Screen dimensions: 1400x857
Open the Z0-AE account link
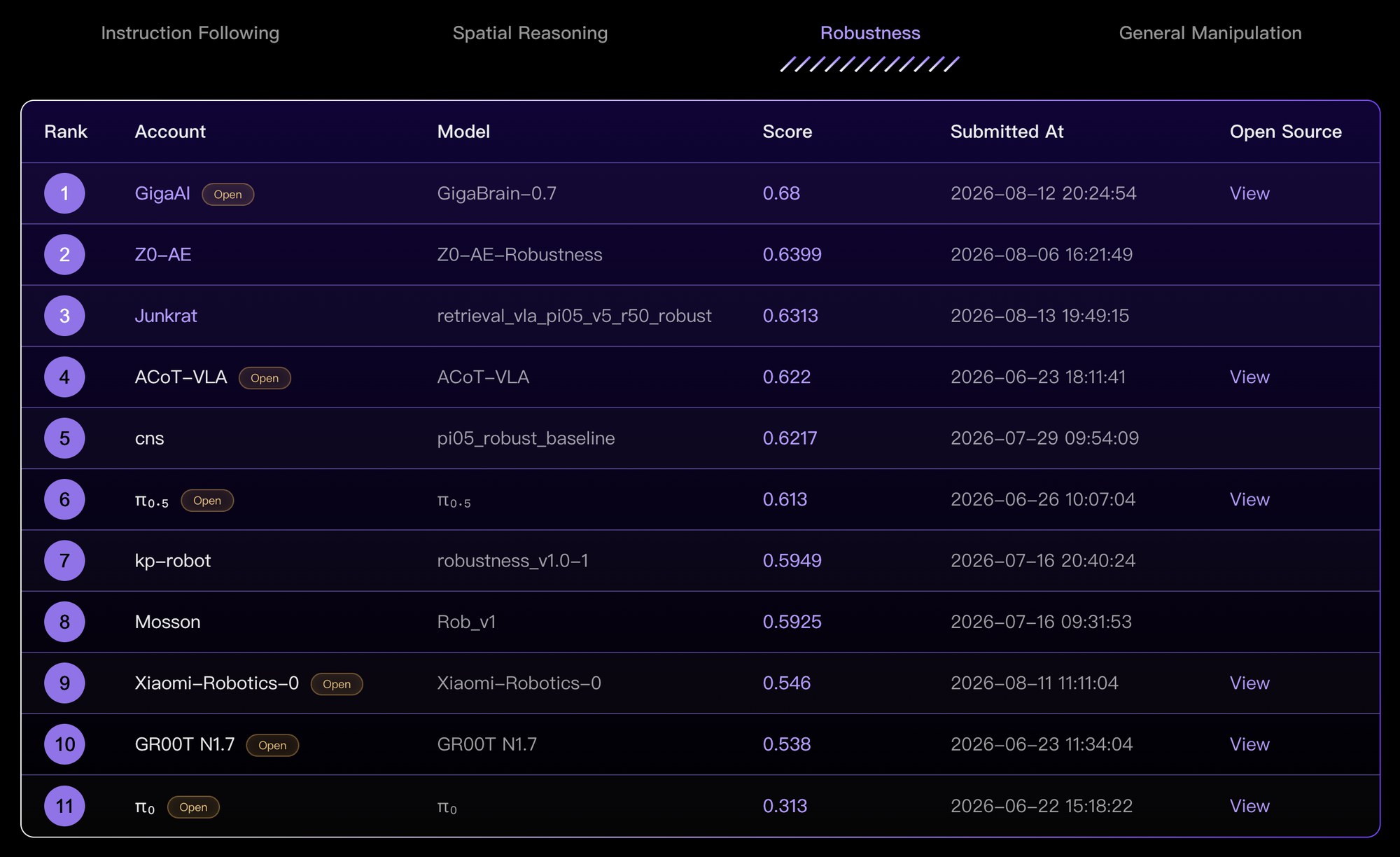[x=163, y=254]
